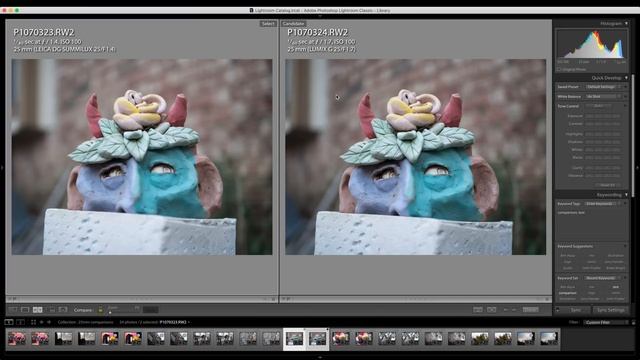Go back with filmstrip left arrow
Screen dimensions: 640x360
41,322
